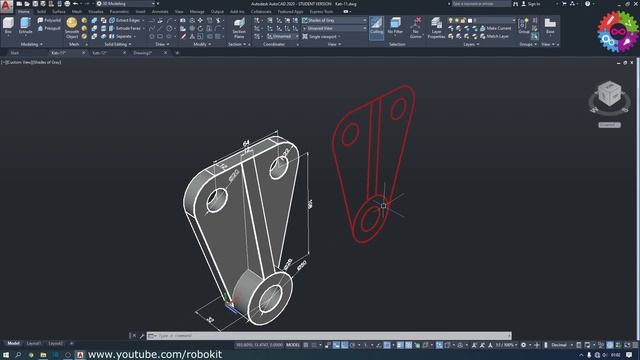Open the 3D Modeling workspace dropdown
This screenshot has height=360, width=640.
pyautogui.click(x=126, y=4)
